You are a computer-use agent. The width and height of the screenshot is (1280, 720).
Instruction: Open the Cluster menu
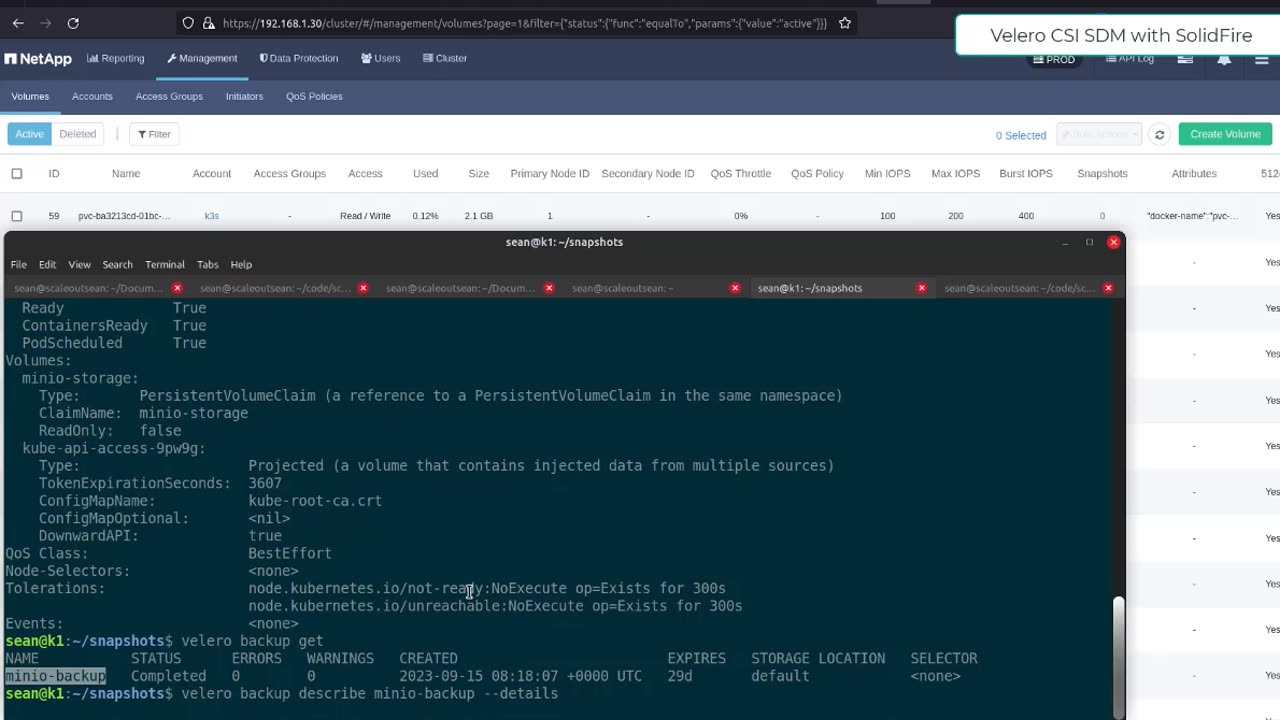(444, 58)
